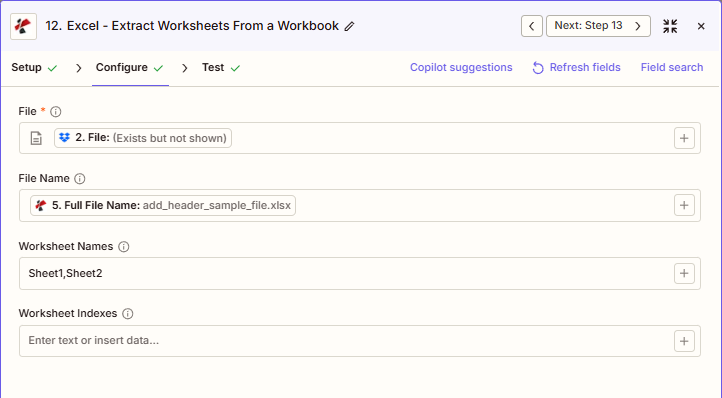Click the Setup tab green checkmark
The image size is (722, 398).
pos(52,68)
